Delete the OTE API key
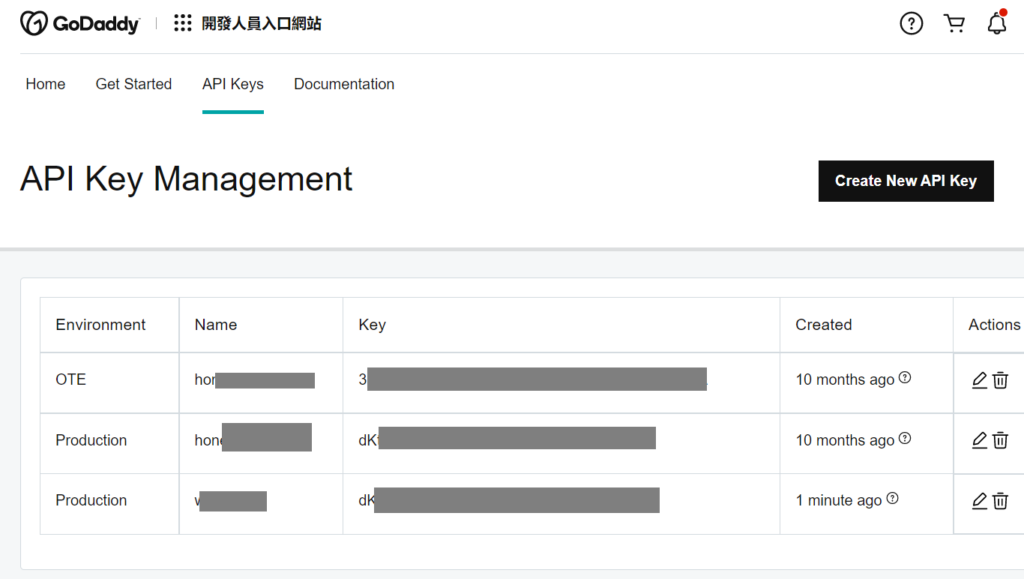1024x579 pixels. [x=1000, y=380]
